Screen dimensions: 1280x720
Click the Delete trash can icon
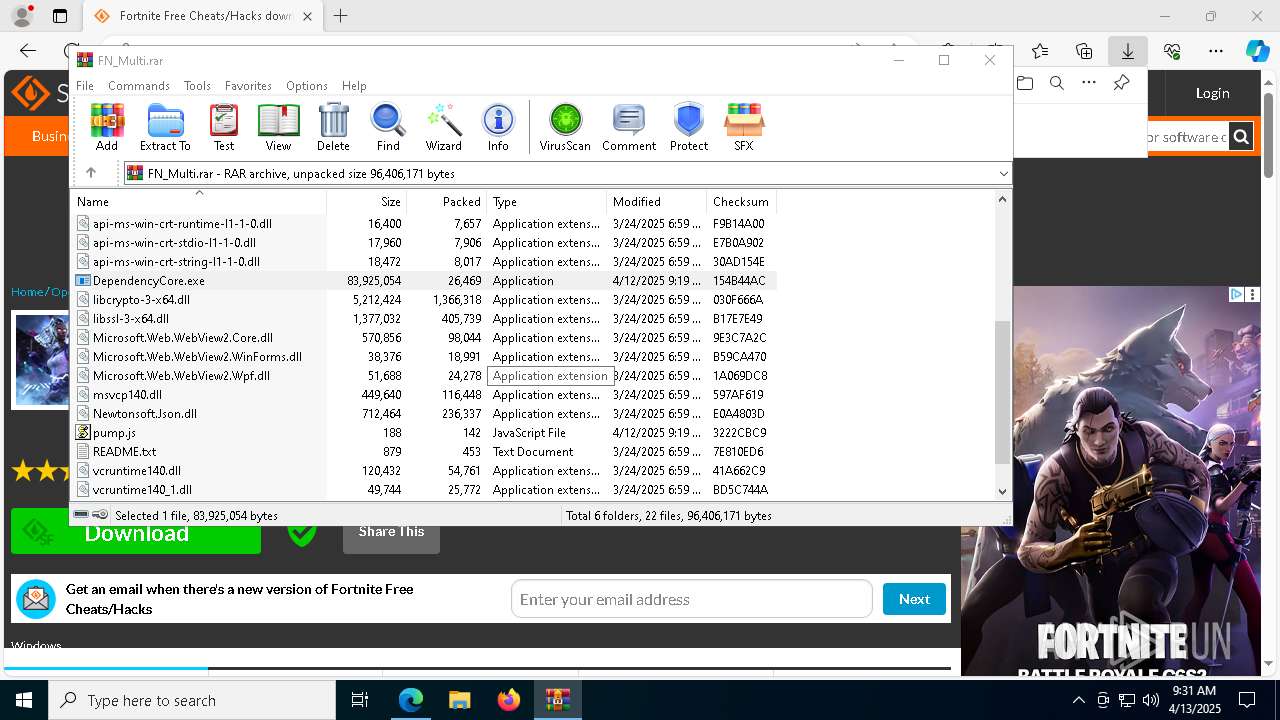coord(333,127)
